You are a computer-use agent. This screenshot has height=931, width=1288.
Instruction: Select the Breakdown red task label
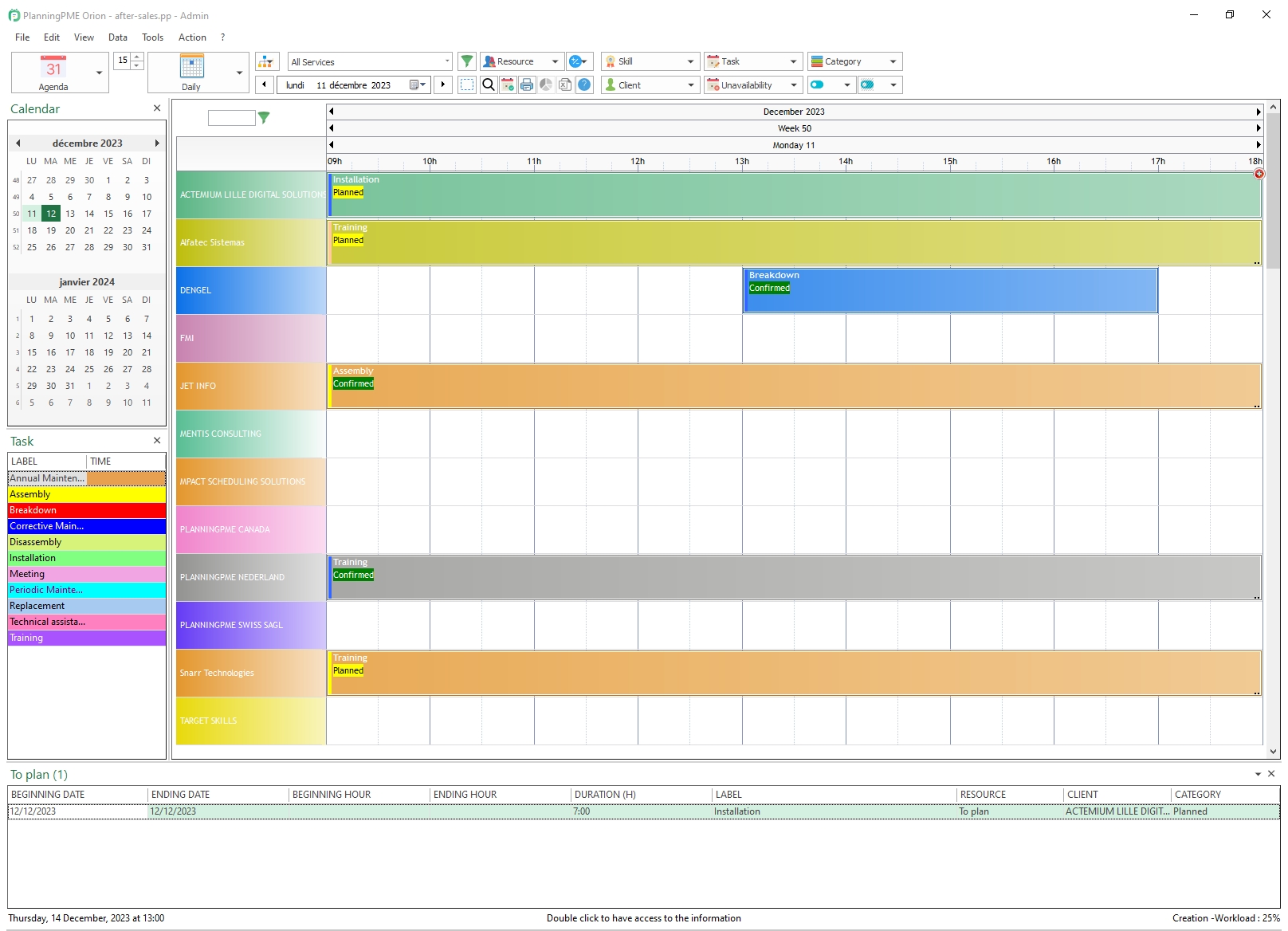pyautogui.click(x=87, y=510)
